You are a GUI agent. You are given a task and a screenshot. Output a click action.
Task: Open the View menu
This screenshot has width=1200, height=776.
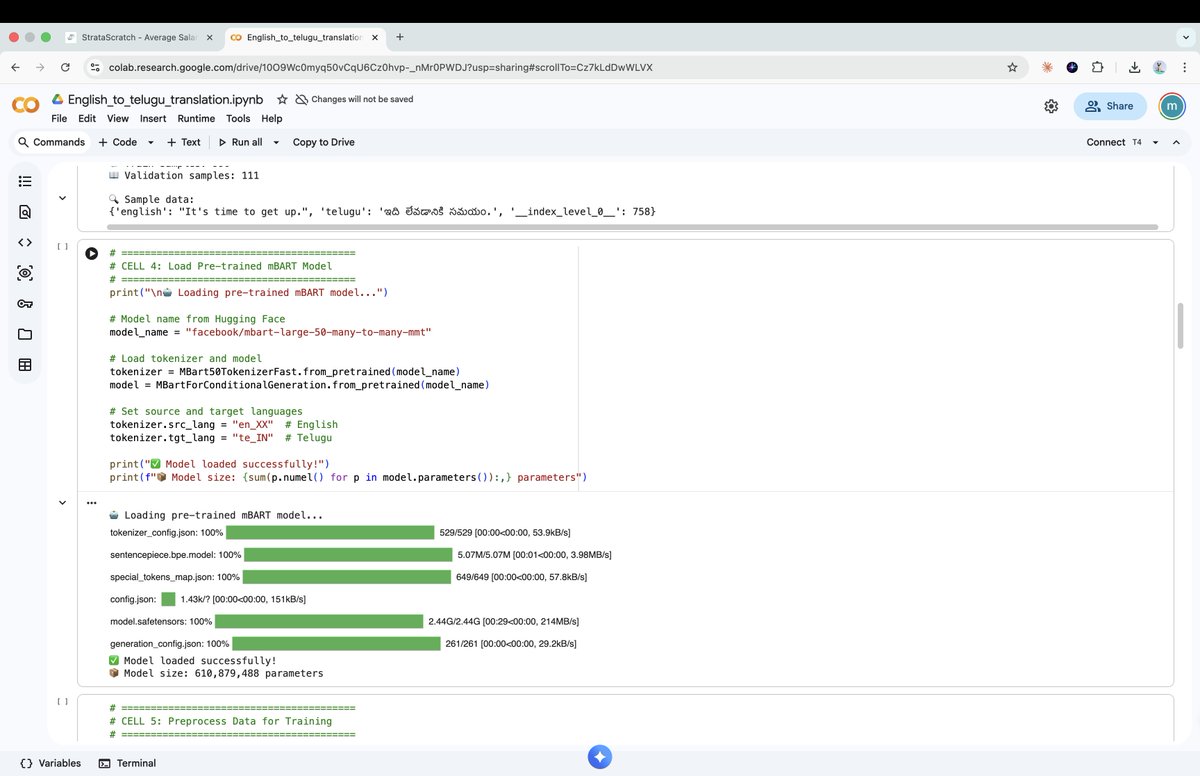[x=118, y=118]
